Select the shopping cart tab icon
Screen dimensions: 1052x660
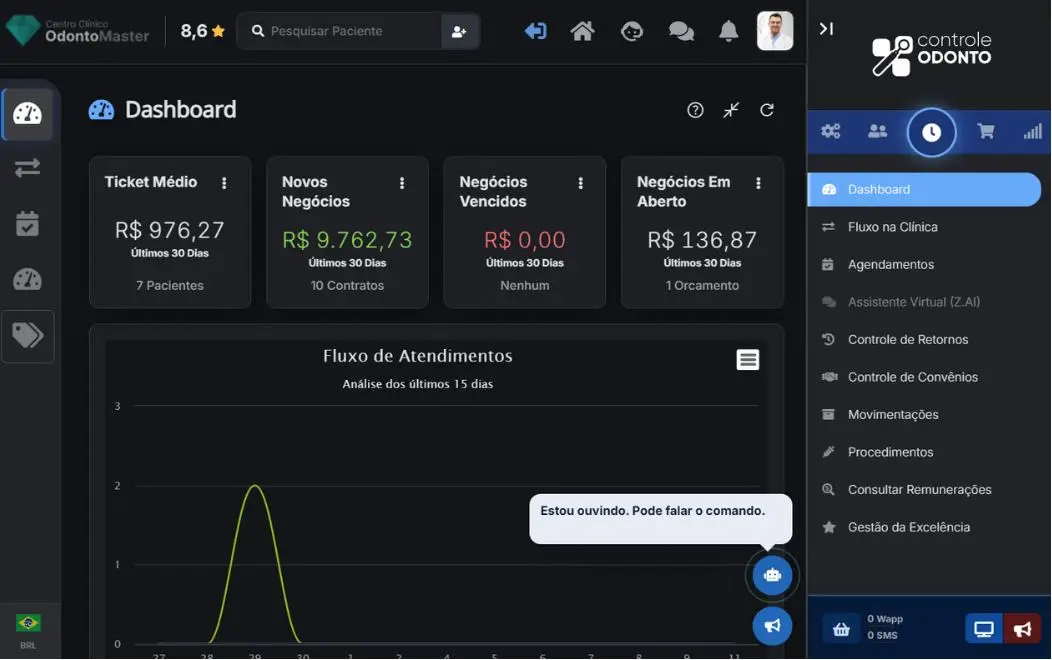coord(986,131)
